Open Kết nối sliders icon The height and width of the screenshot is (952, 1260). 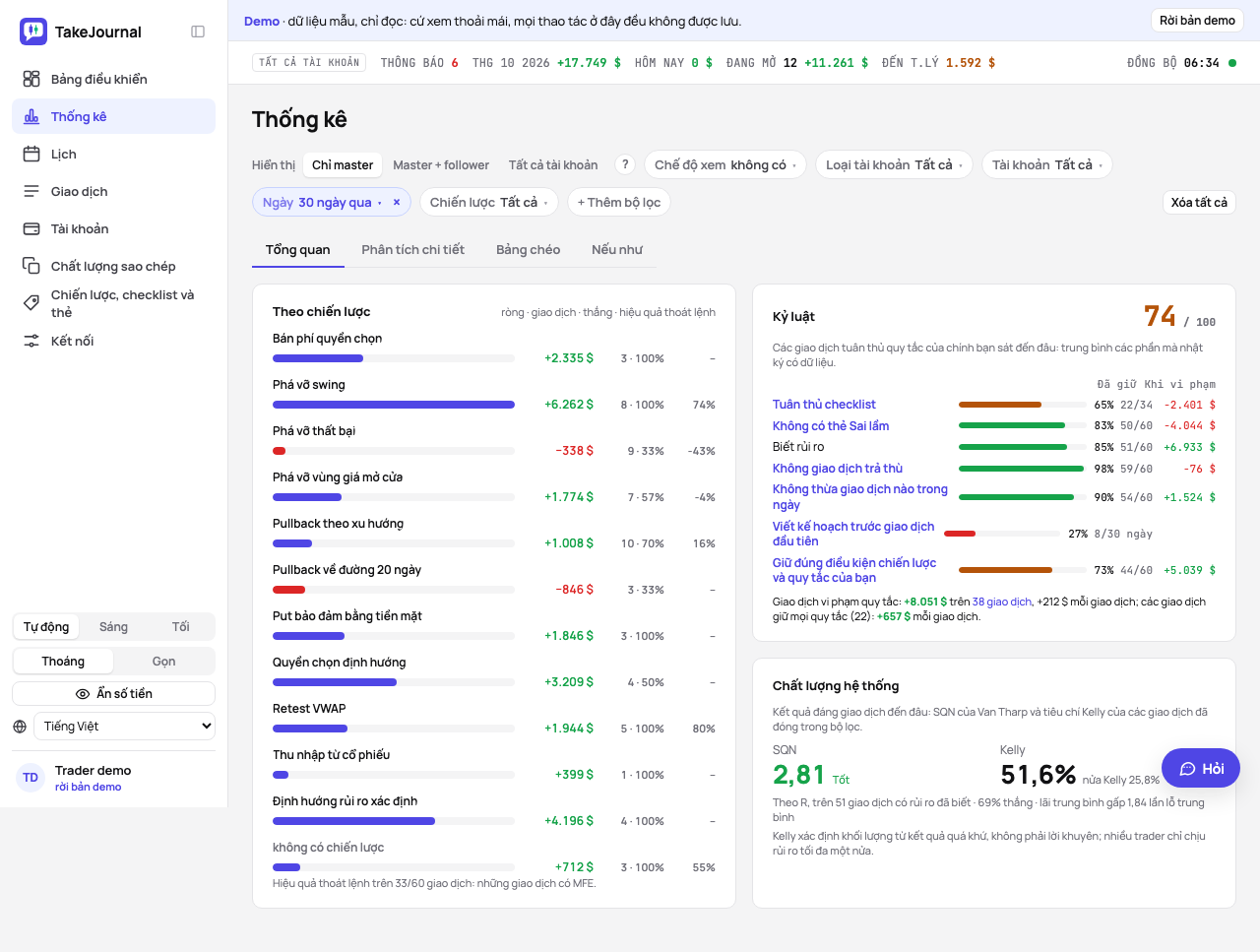click(31, 341)
